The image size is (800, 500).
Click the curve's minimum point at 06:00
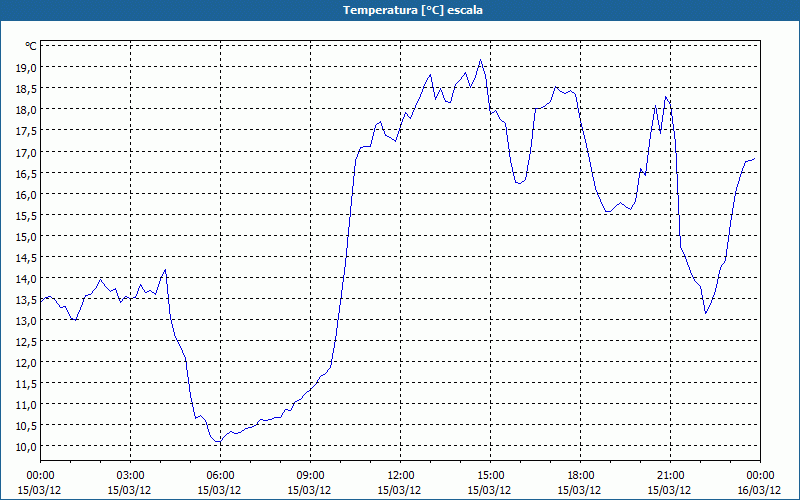pos(220,441)
